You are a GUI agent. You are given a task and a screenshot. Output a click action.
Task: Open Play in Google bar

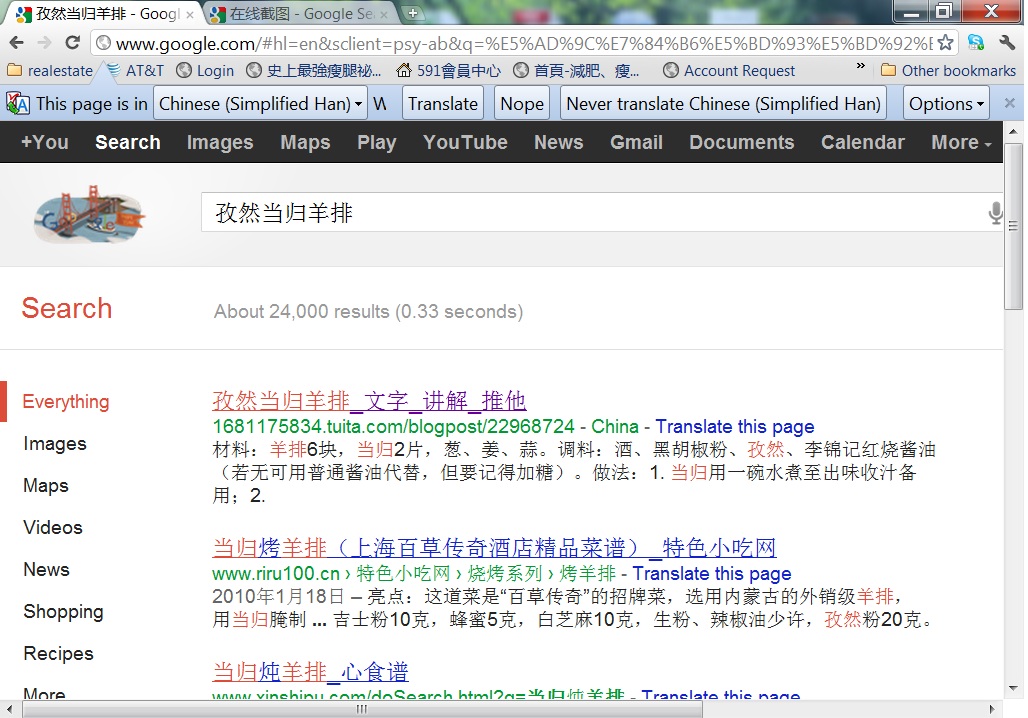pos(376,142)
